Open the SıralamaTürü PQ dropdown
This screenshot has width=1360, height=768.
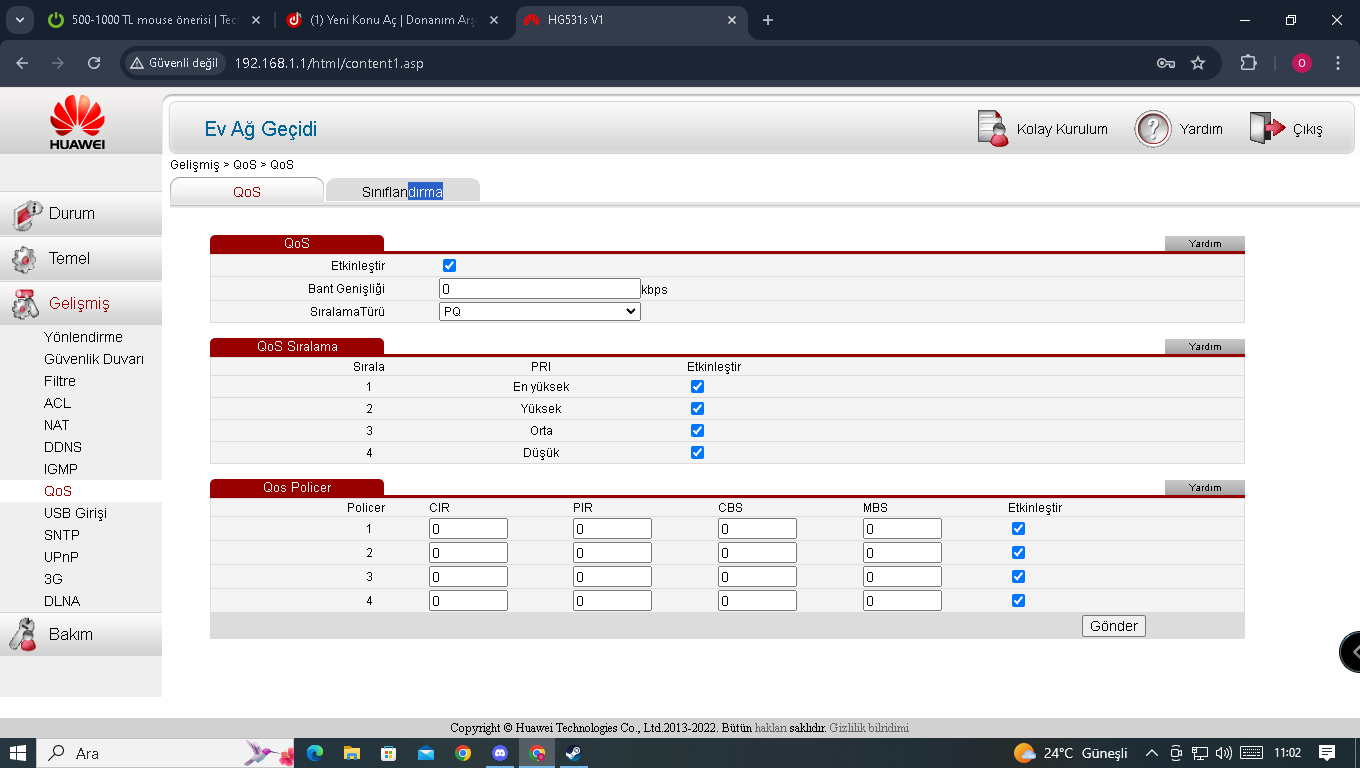click(x=540, y=311)
